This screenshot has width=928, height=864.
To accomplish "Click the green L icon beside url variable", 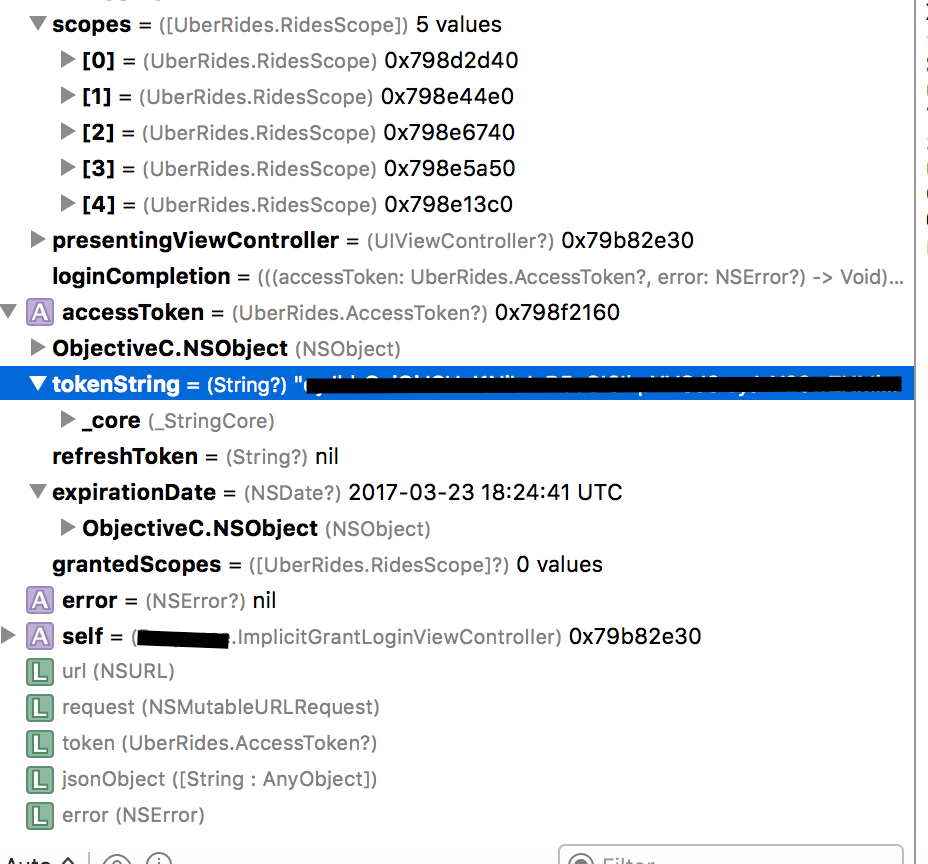I will click(41, 671).
